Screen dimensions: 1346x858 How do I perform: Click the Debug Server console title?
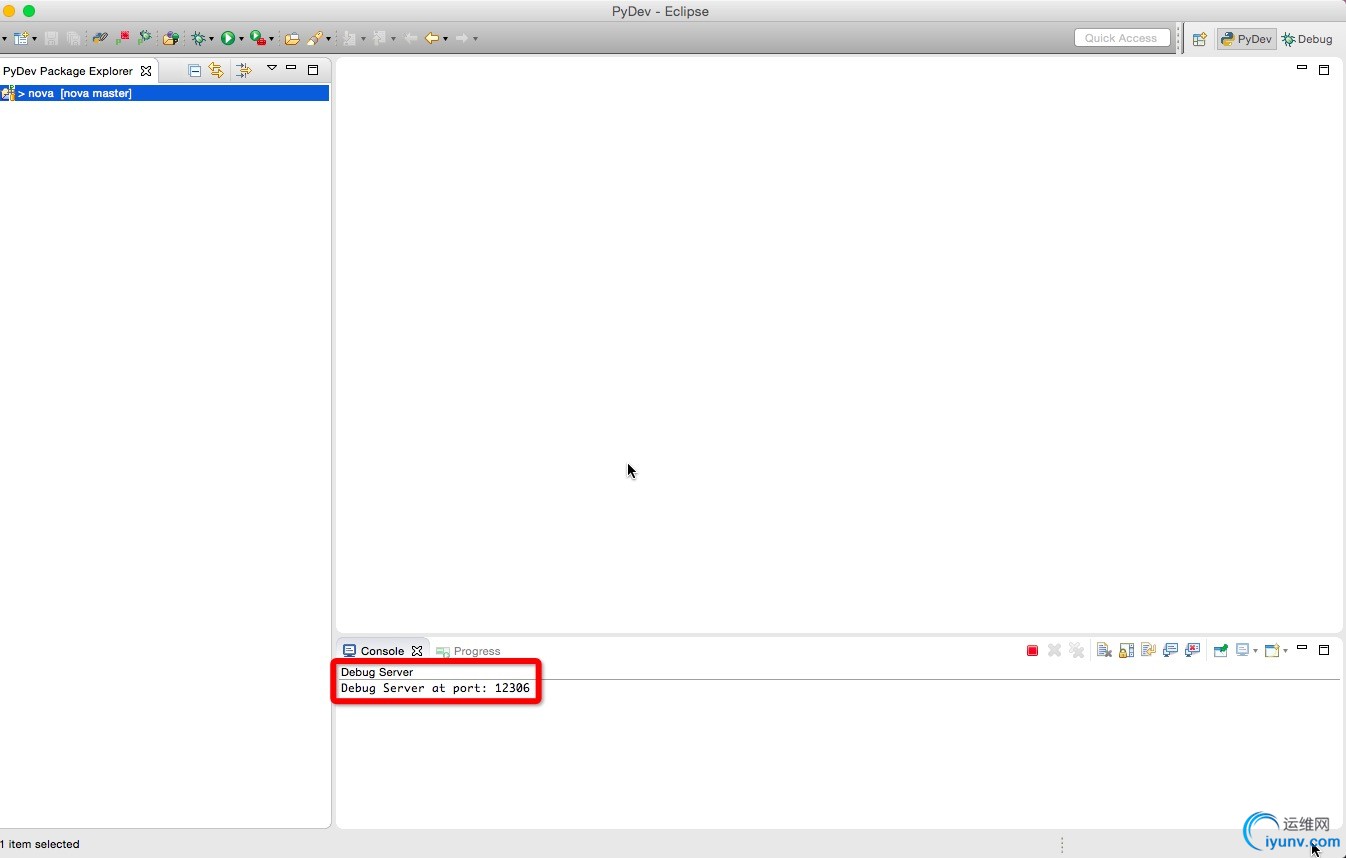pyautogui.click(x=377, y=672)
